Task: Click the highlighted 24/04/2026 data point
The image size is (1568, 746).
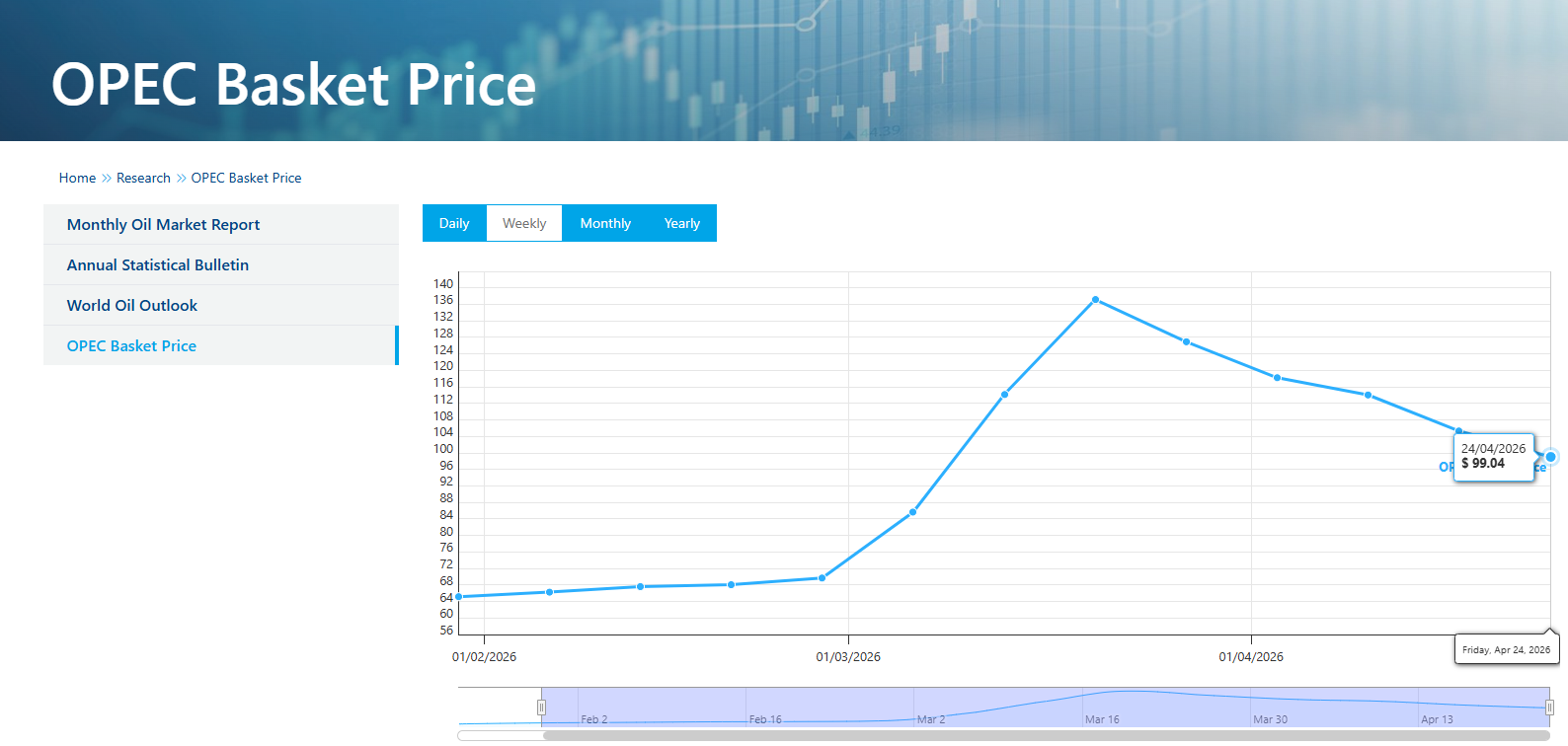Action: 1550,457
